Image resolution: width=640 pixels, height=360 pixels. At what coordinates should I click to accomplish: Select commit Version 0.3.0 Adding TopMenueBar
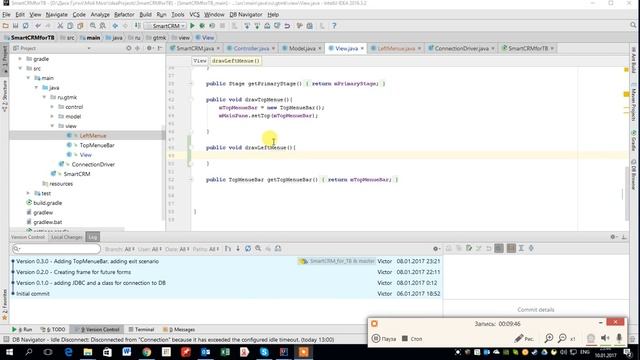coord(226,261)
